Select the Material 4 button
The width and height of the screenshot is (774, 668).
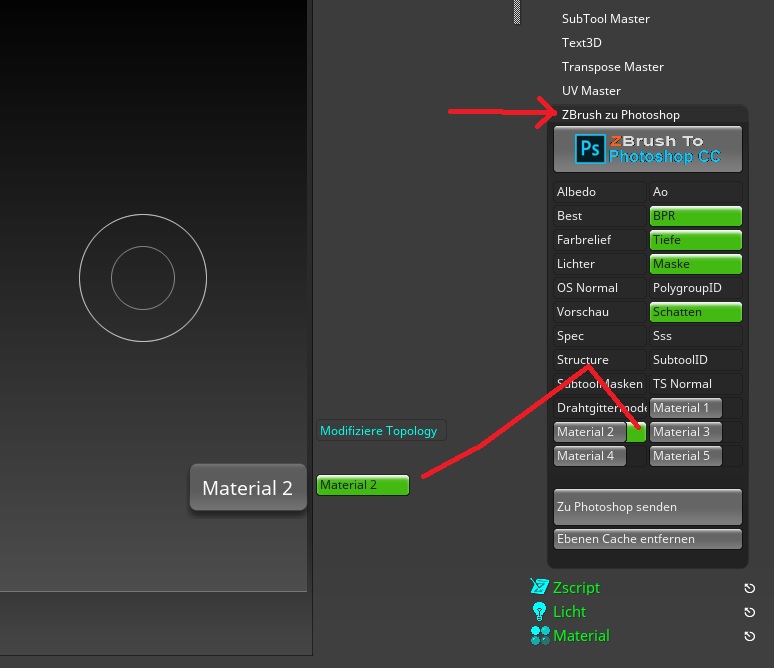pyautogui.click(x=590, y=456)
